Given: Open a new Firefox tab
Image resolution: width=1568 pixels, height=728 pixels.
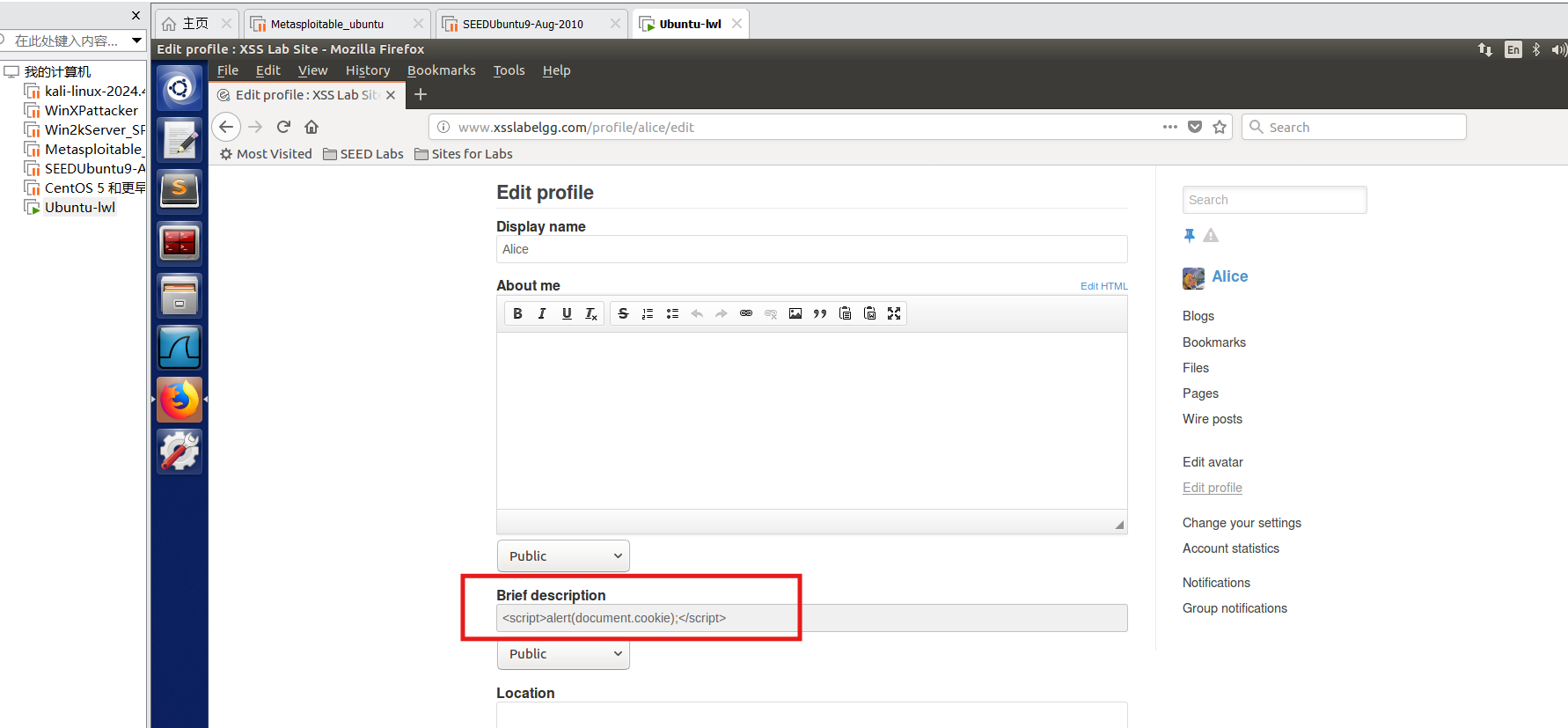Looking at the screenshot, I should (x=421, y=94).
